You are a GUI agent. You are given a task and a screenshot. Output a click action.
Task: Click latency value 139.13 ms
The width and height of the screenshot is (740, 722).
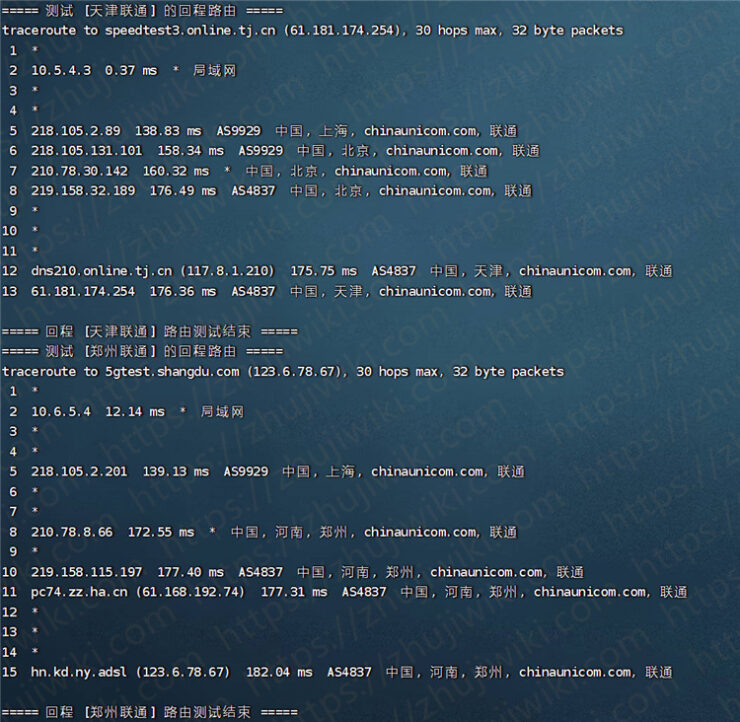(176, 472)
